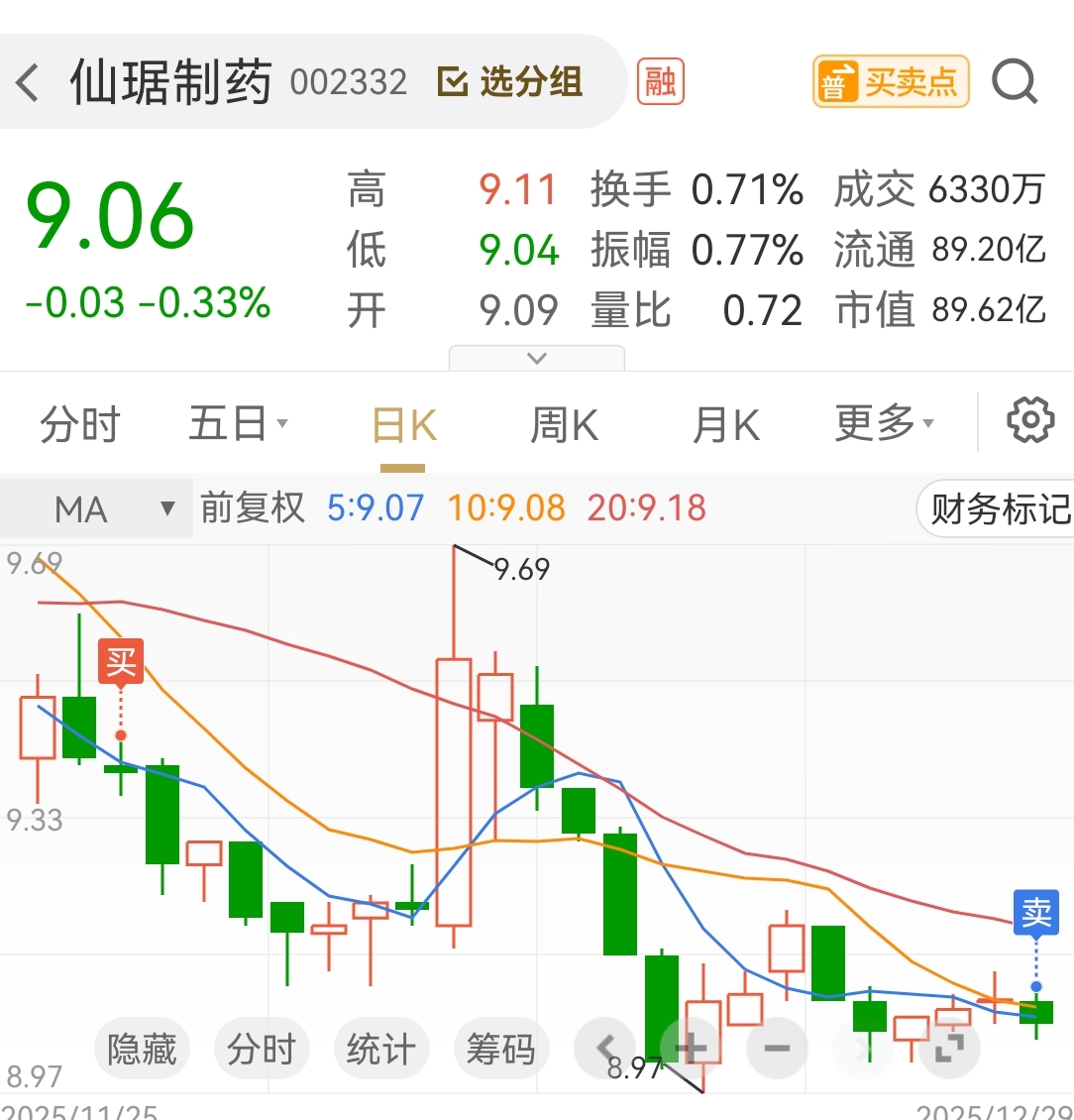This screenshot has height=1120, width=1074.
Task: Open the 筹码 chip distribution button
Action: (x=501, y=1050)
